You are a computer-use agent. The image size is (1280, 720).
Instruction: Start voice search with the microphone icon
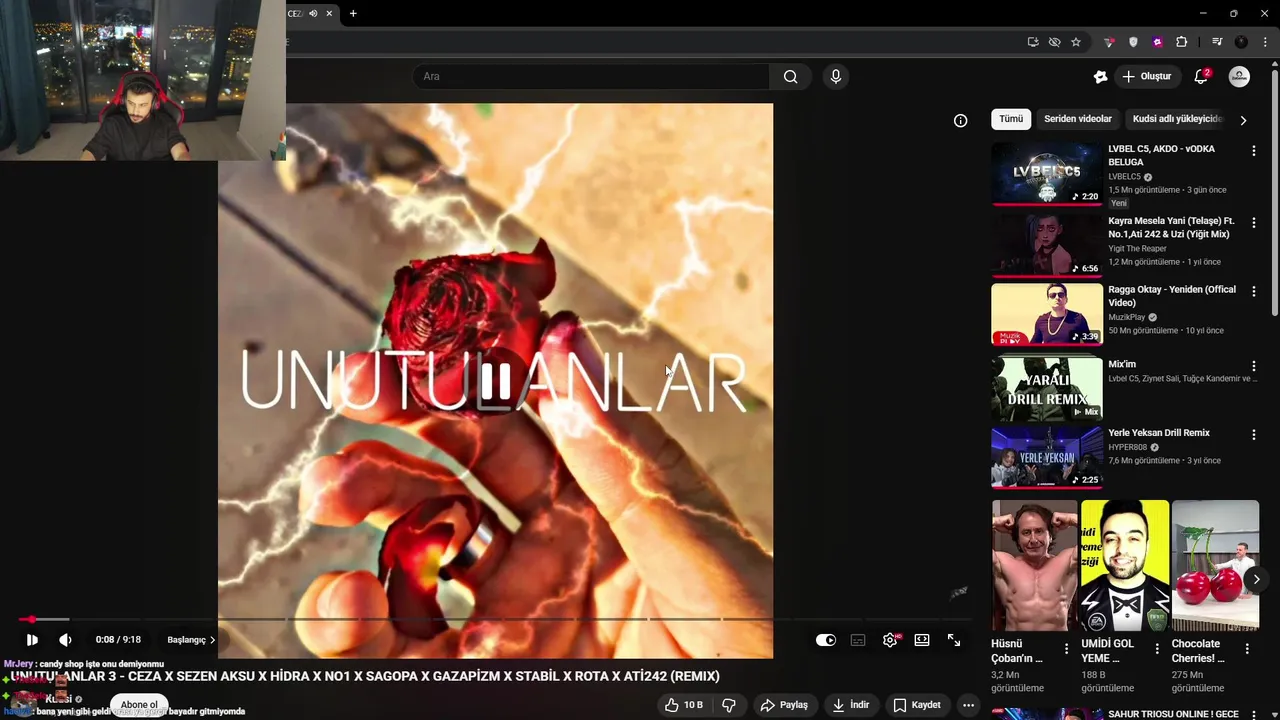836,77
